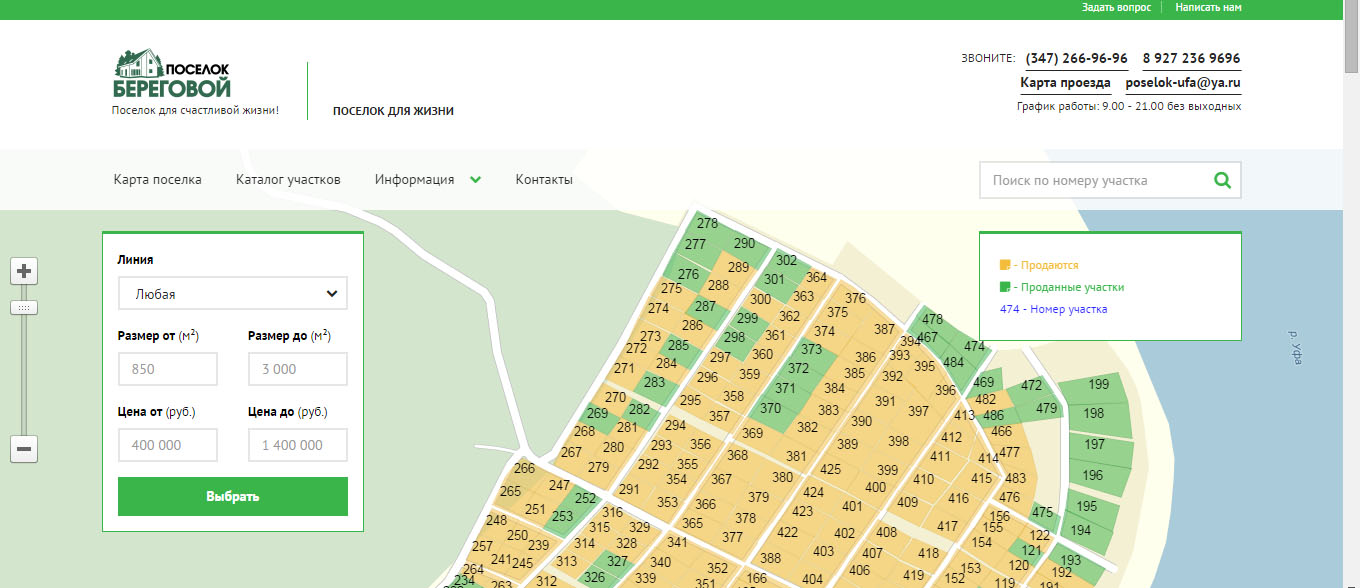1360x588 pixels.
Task: Select plot 253 on the map
Action: tap(562, 517)
